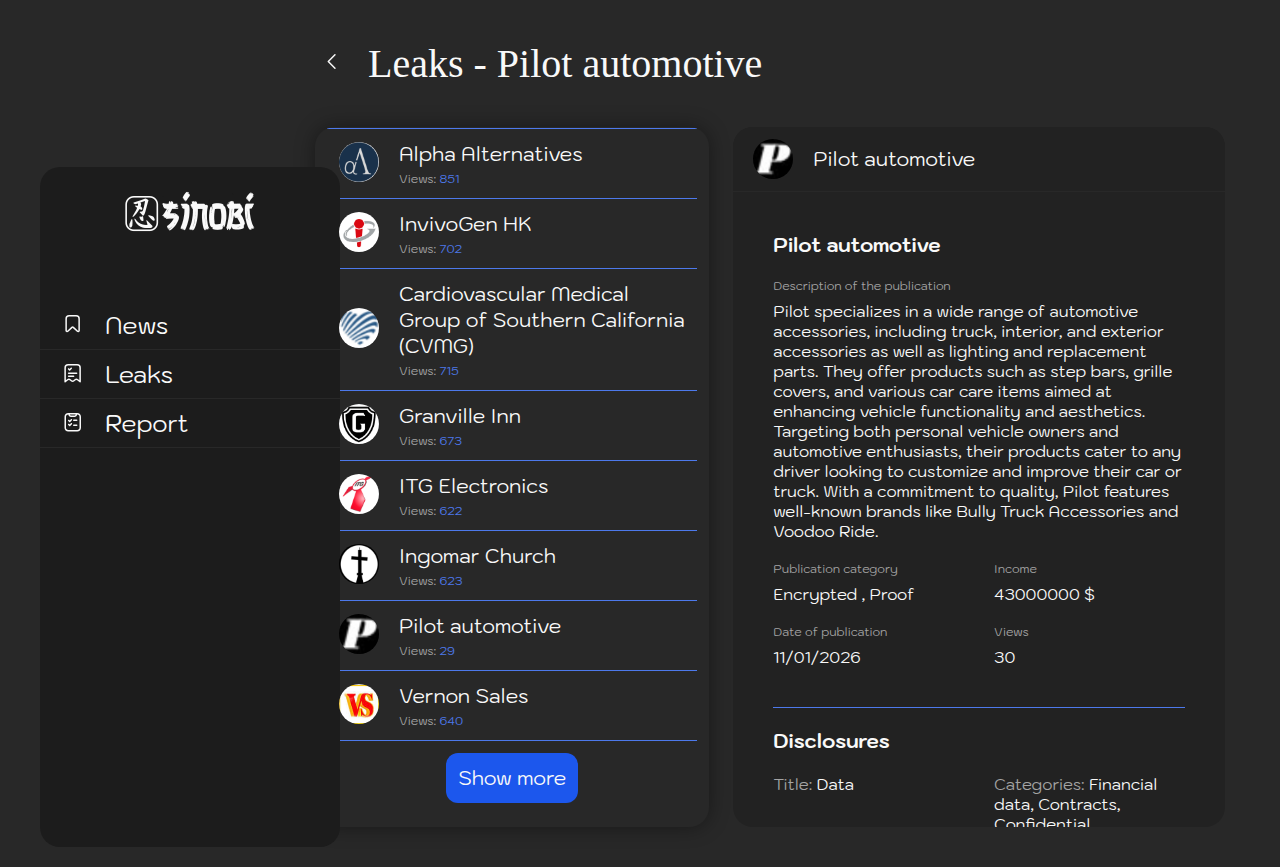Open the Report menu item
The image size is (1280, 867).
[146, 424]
